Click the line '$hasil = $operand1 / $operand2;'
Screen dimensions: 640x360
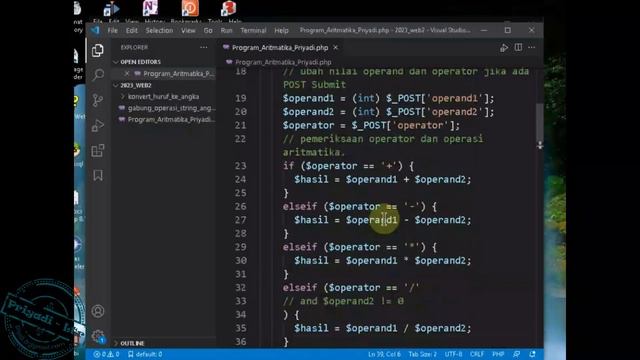[x=382, y=328]
